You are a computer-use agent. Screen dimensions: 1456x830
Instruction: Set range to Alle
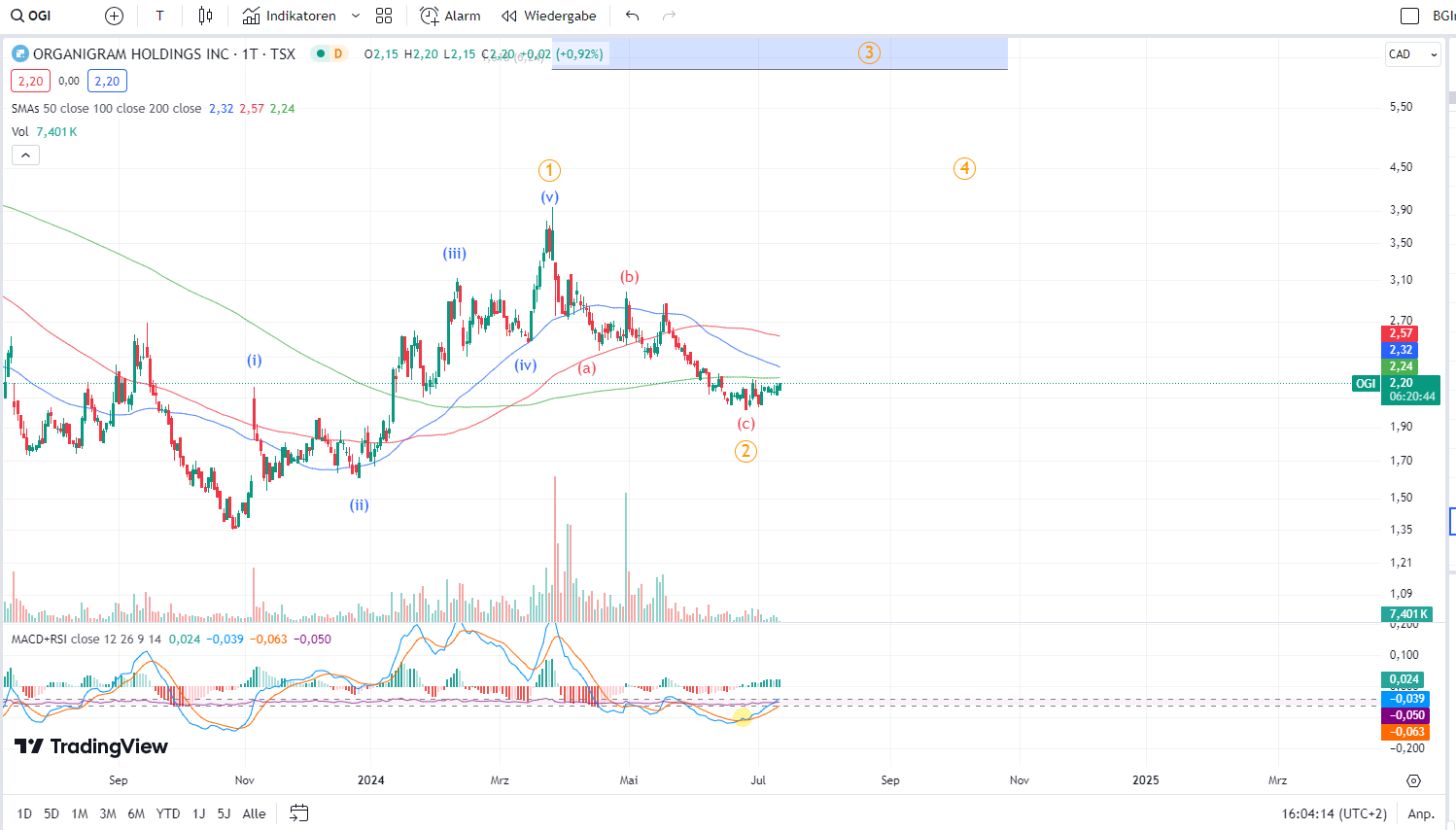pos(254,813)
